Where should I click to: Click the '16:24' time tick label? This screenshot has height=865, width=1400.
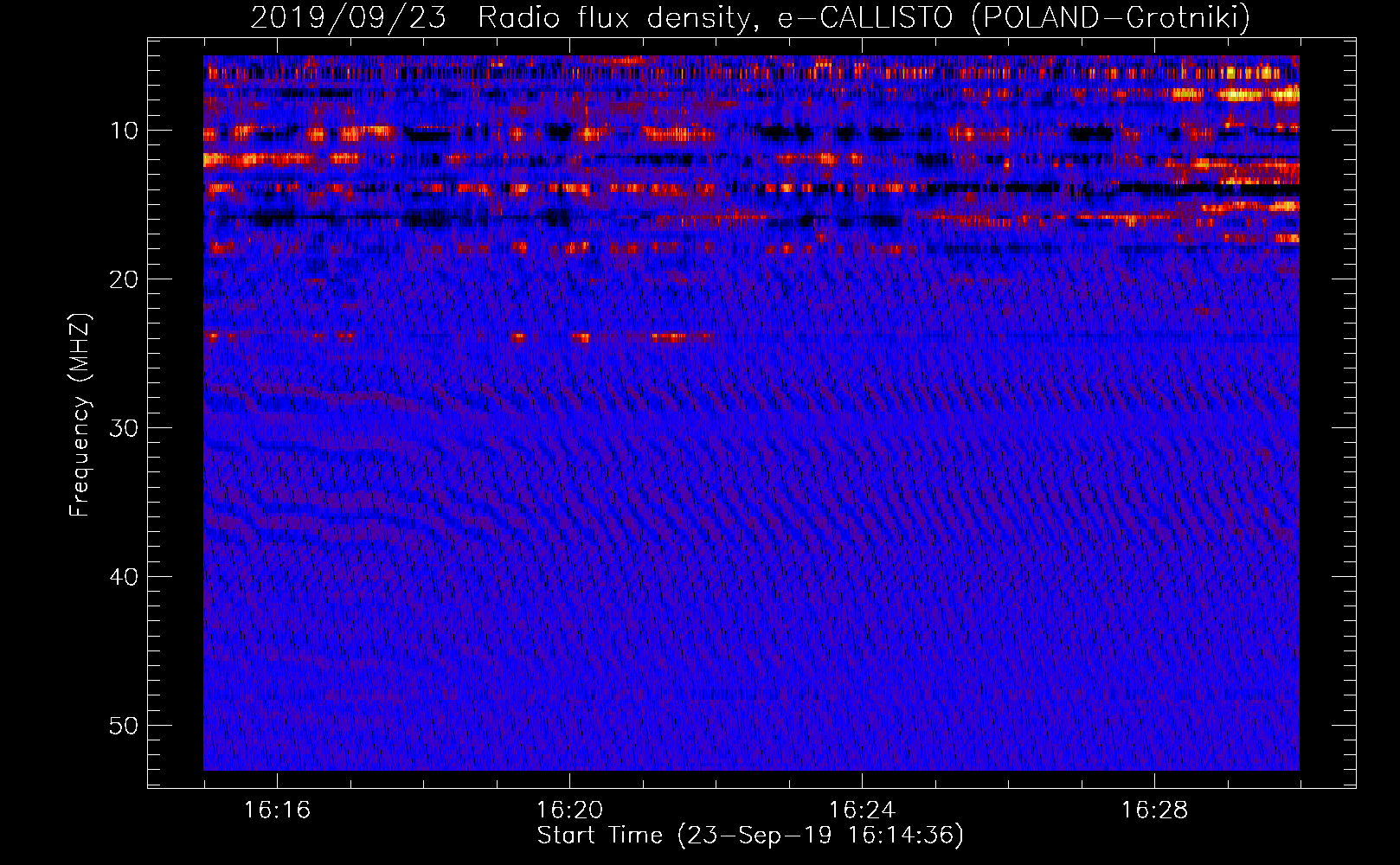click(x=862, y=811)
